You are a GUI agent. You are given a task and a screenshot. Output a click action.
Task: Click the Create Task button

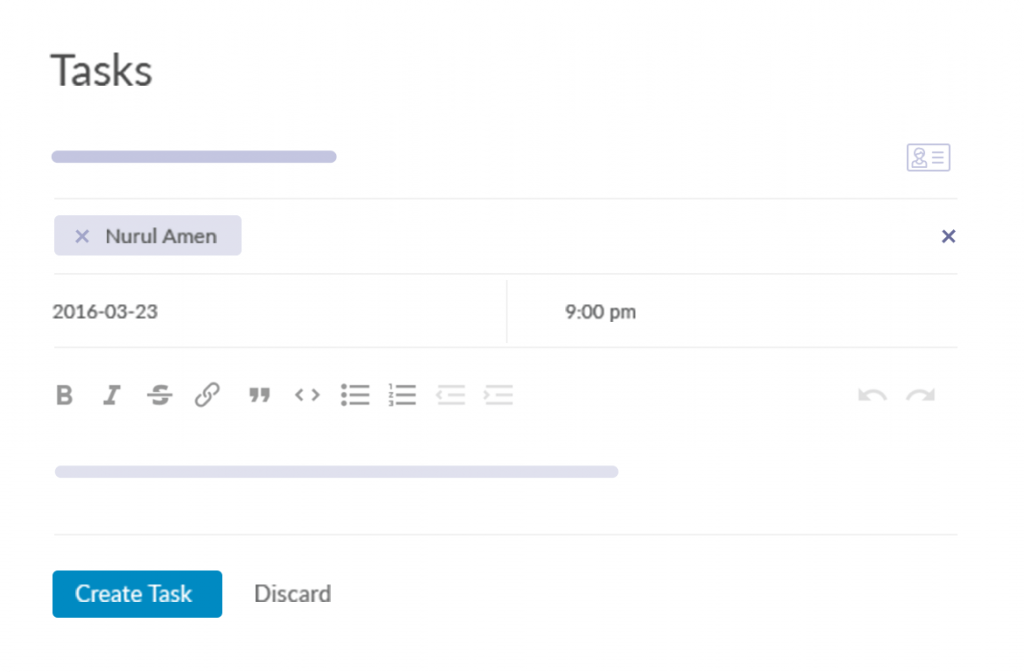[x=137, y=594]
